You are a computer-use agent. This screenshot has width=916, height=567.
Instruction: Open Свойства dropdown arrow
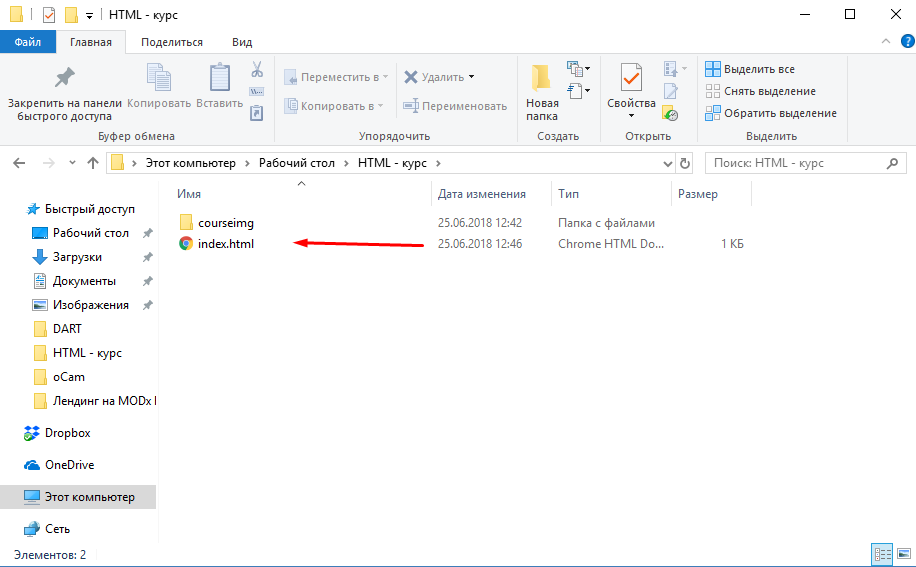pos(631,116)
